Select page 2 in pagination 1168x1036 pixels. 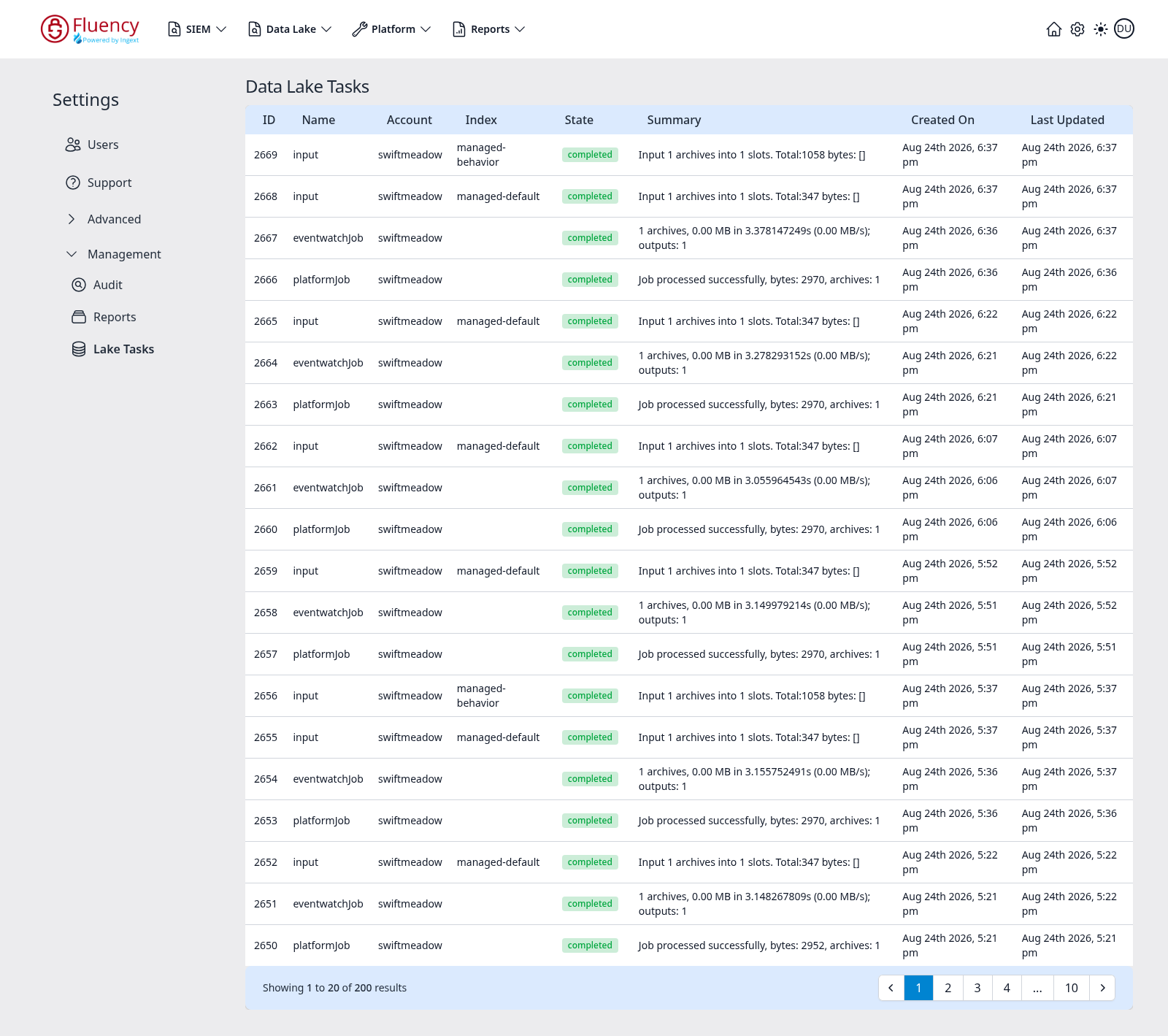(948, 988)
